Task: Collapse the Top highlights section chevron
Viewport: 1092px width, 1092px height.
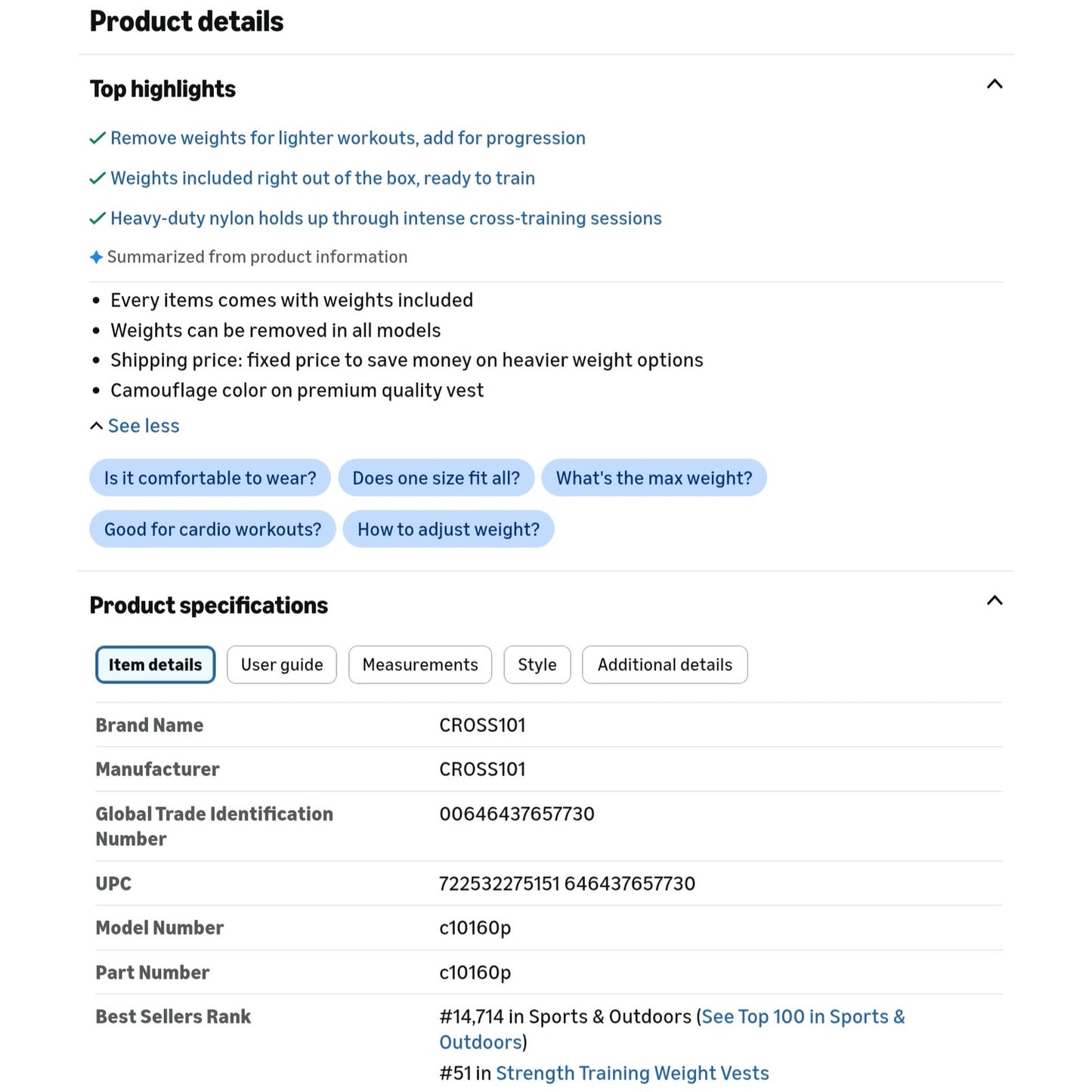Action: point(995,84)
